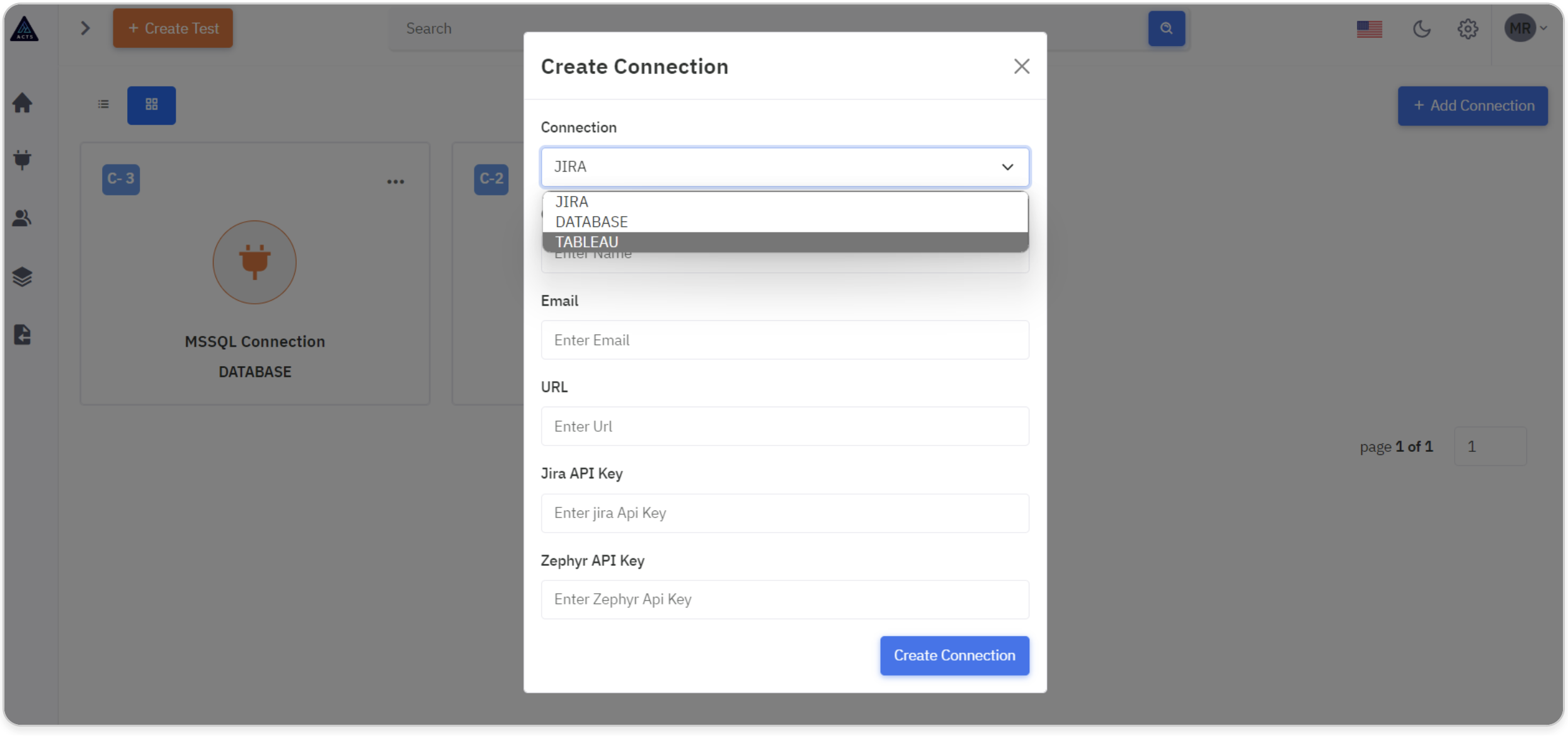The width and height of the screenshot is (1568, 738).
Task: Switch to grid view
Action: click(151, 105)
